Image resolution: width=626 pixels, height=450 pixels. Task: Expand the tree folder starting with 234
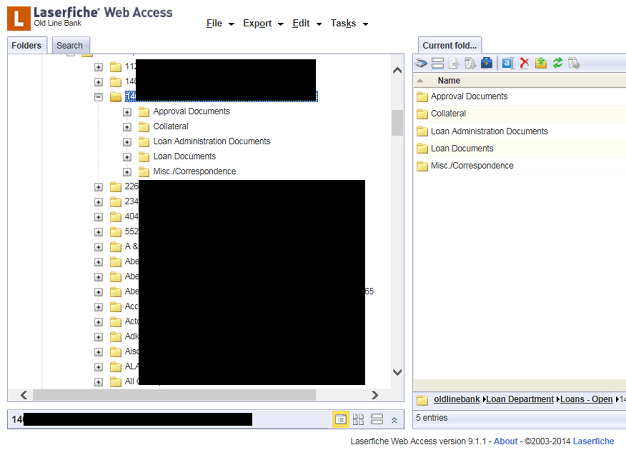point(98,202)
